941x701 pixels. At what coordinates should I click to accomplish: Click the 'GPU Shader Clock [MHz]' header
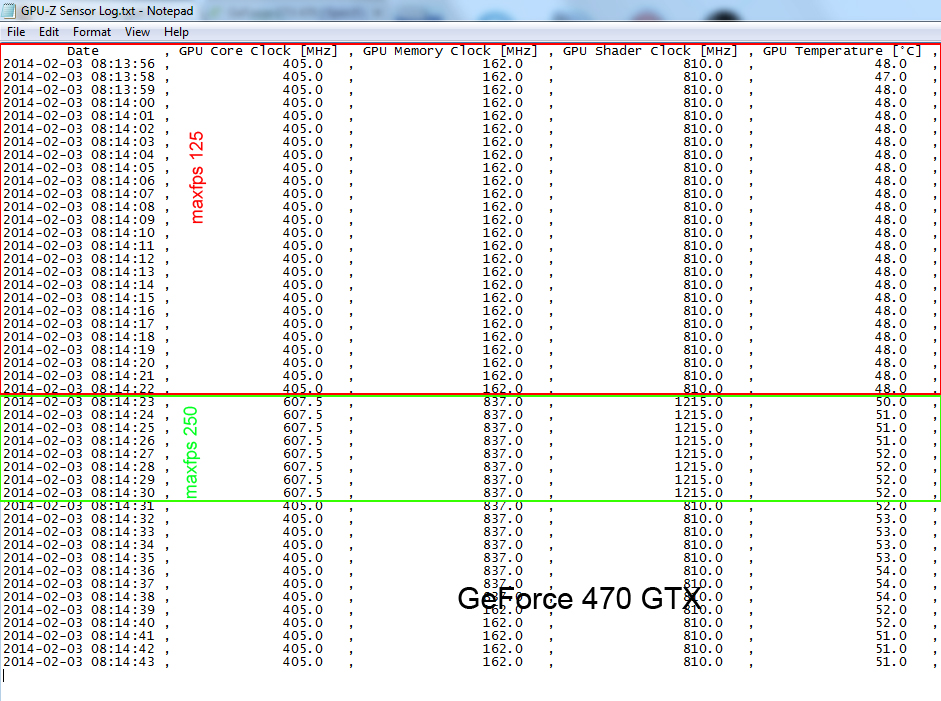click(x=650, y=51)
